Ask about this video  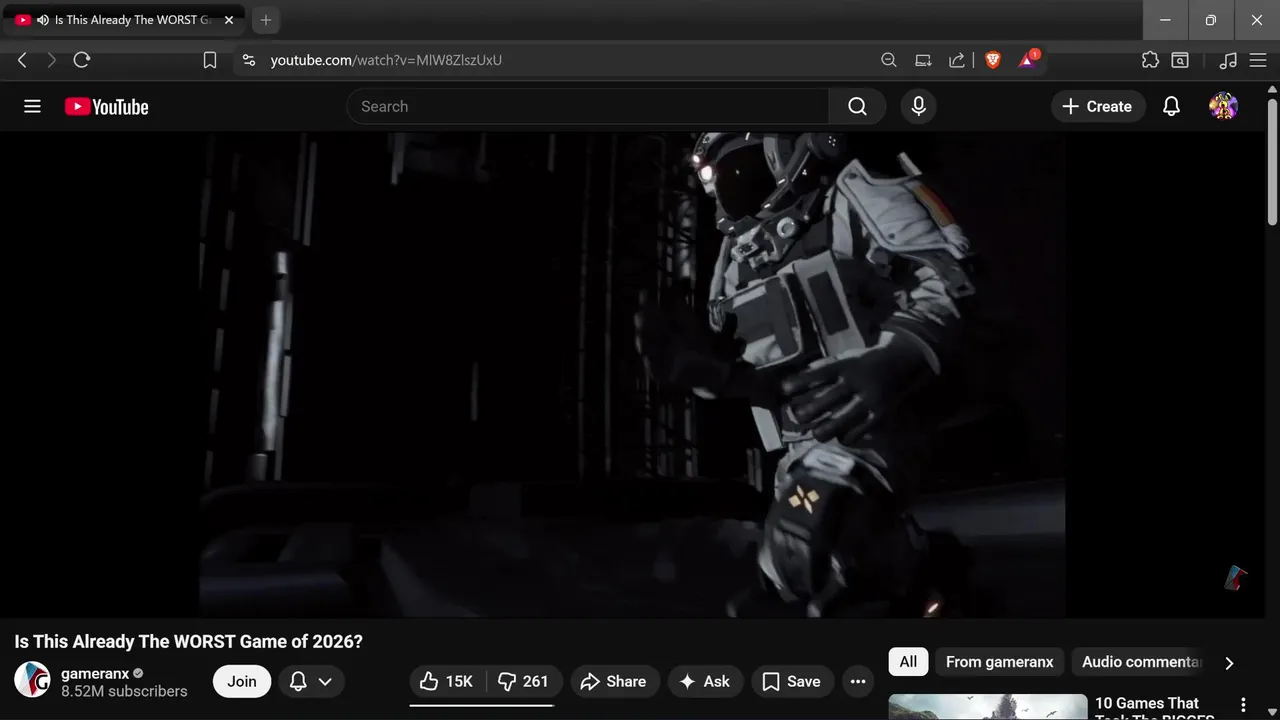click(x=706, y=681)
